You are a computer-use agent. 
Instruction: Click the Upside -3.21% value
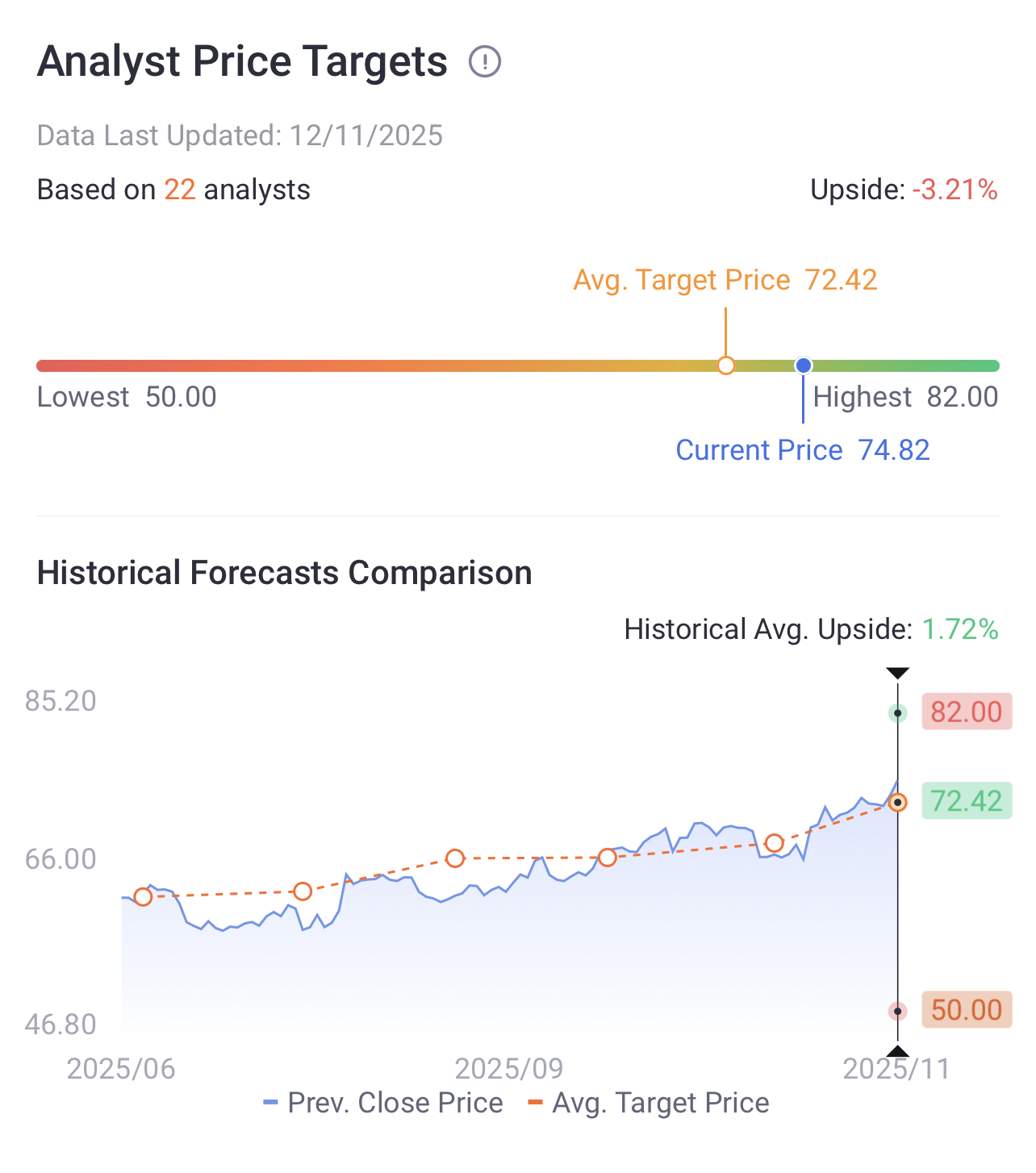tap(955, 190)
